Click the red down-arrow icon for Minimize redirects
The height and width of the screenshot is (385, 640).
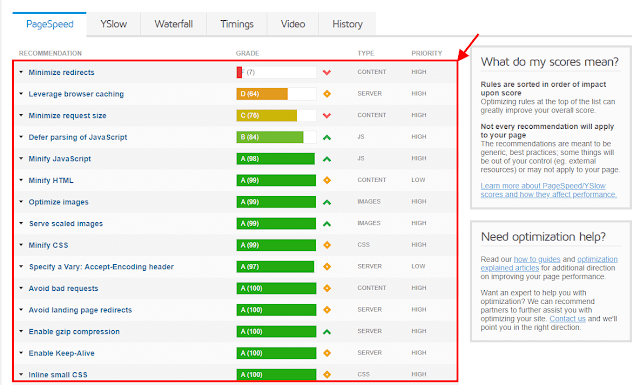tap(327, 73)
